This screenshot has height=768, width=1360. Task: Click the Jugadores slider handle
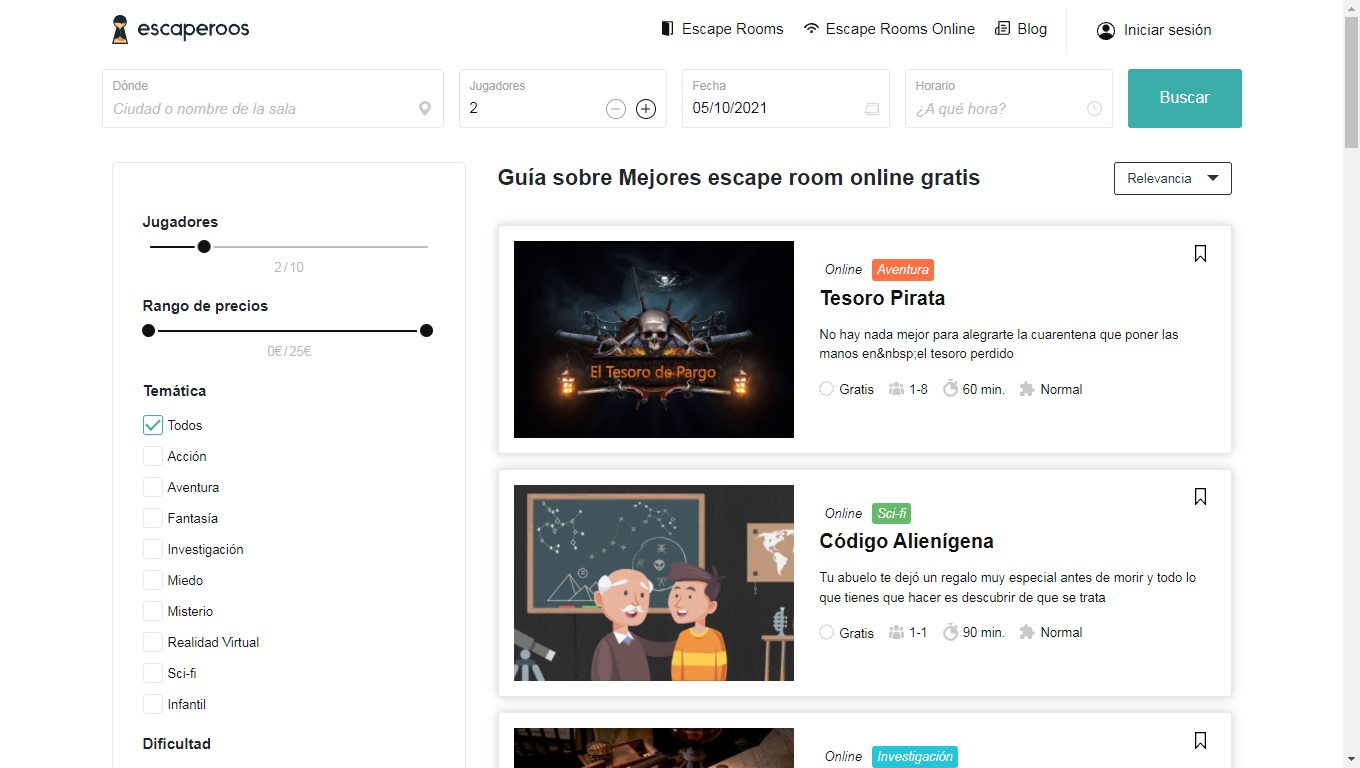204,246
